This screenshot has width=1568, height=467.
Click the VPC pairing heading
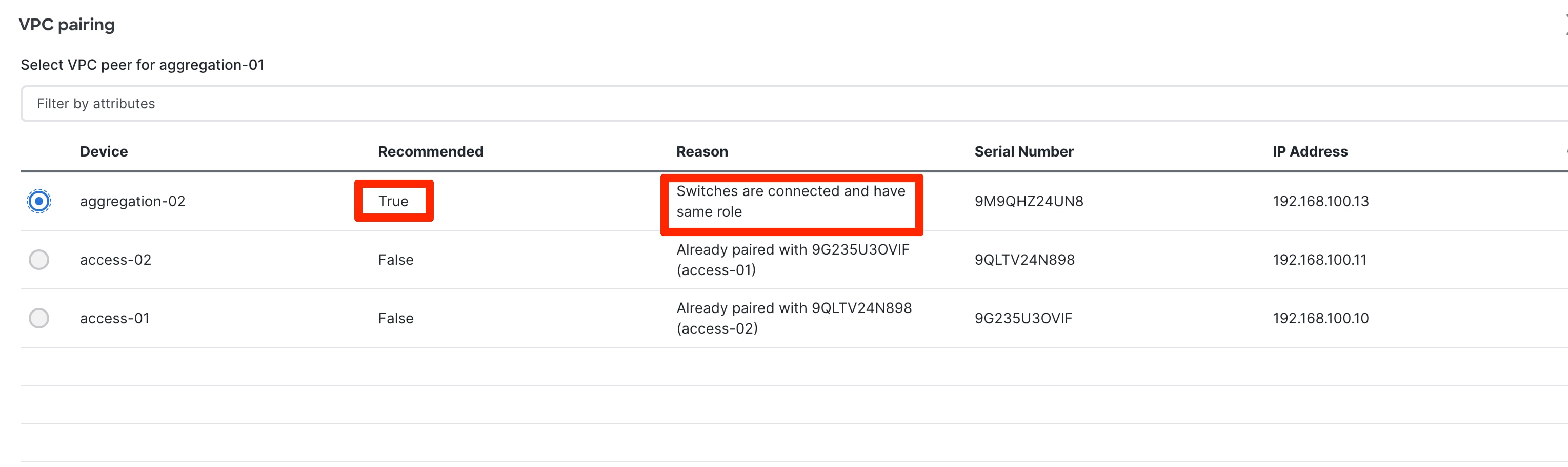(x=67, y=24)
